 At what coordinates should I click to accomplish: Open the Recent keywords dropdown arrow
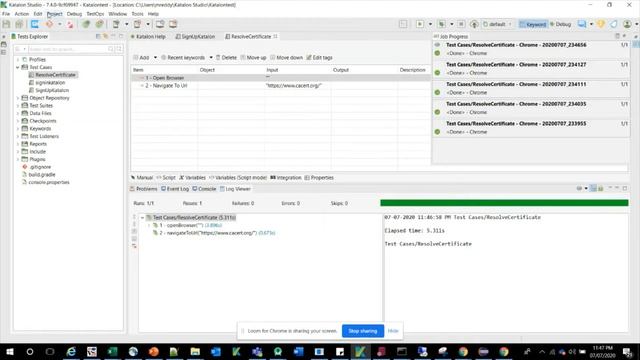click(x=211, y=58)
